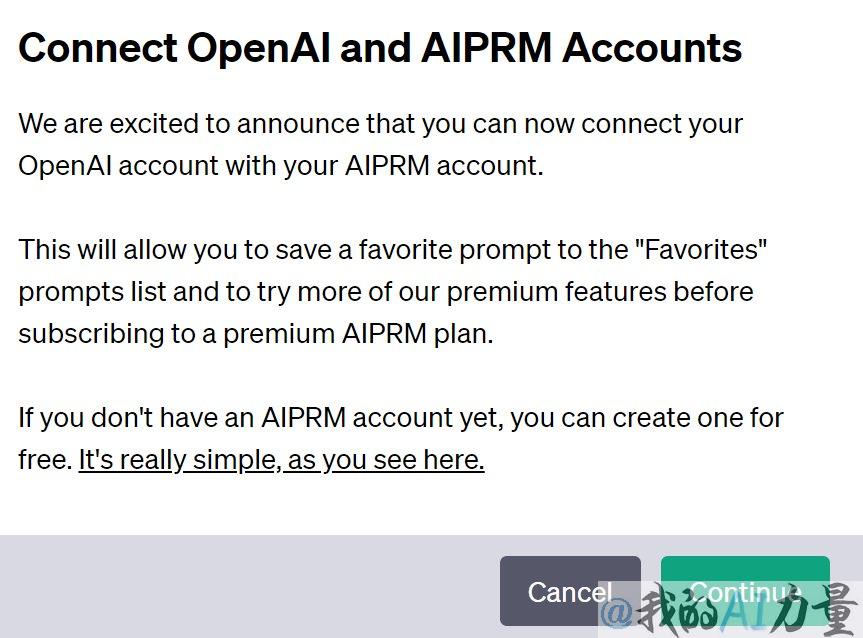Click the green Continue button

745,591
